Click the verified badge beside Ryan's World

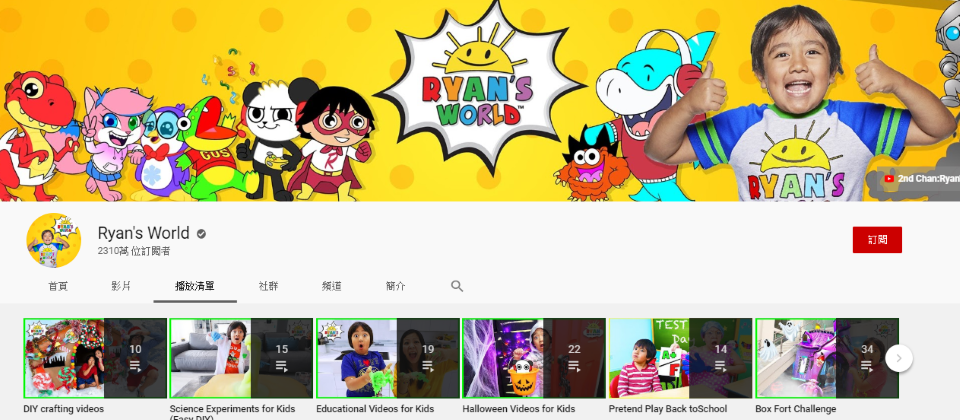point(201,234)
